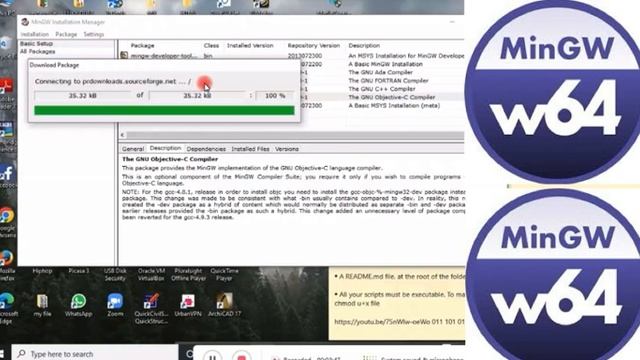Click the 'Type here to search' taskbar box
The image size is (640, 360).
[x=95, y=353]
